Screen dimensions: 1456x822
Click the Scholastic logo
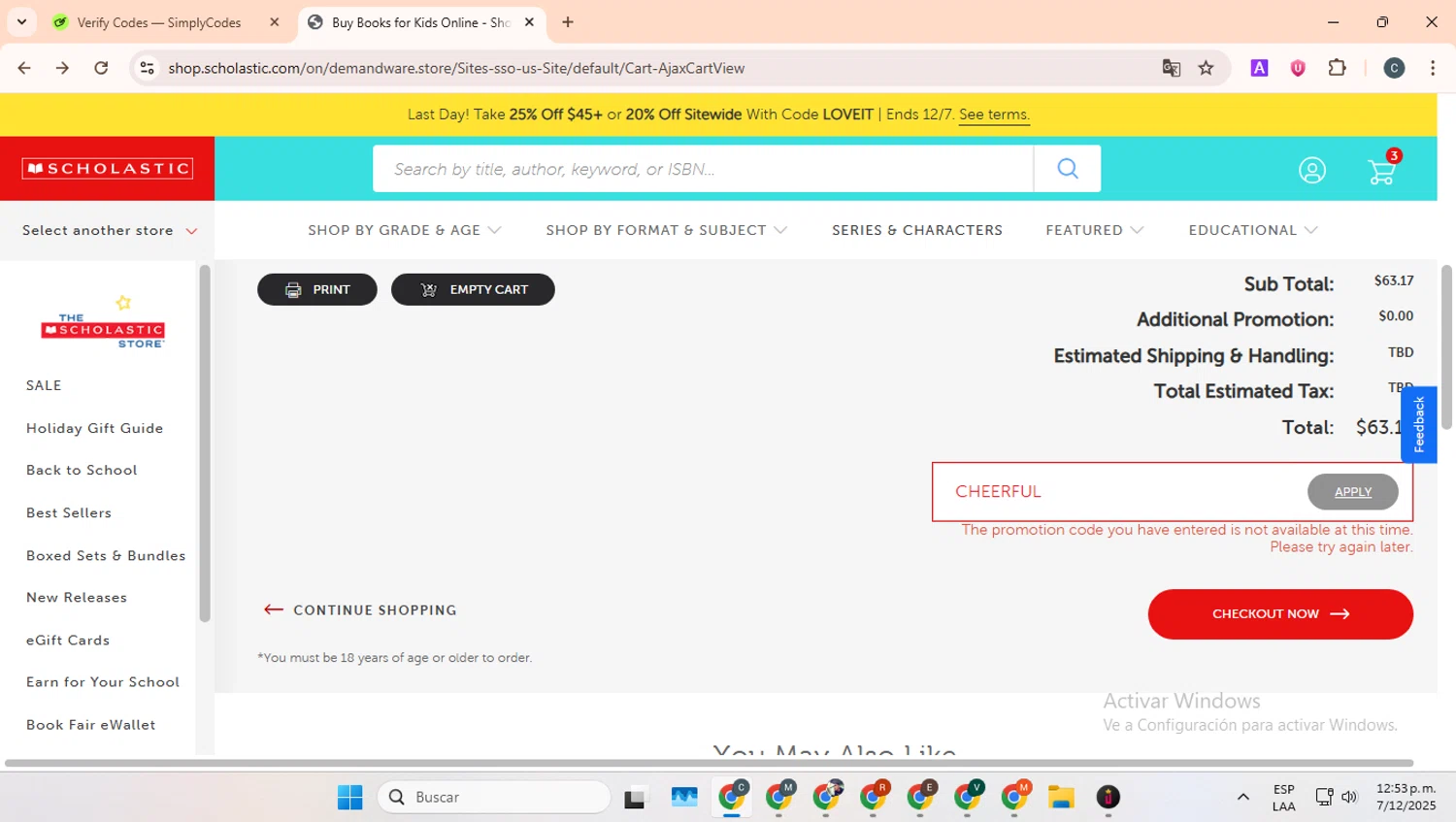point(108,169)
